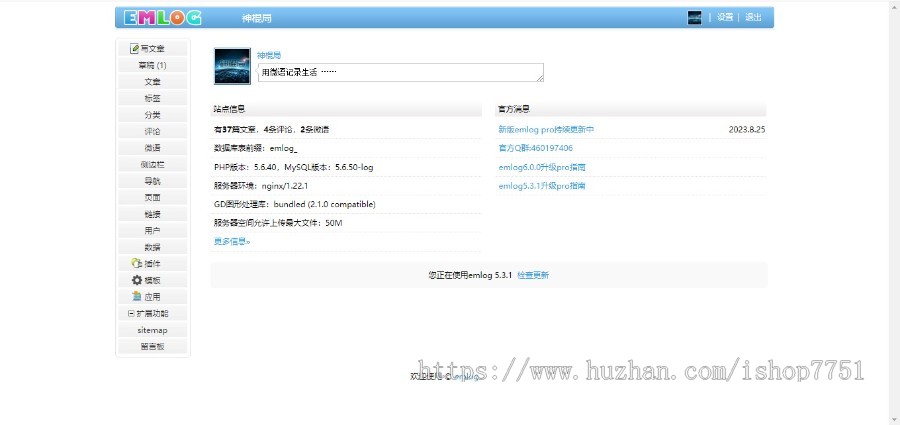
Task: Click the EMLOG logo in the header
Action: pos(162,17)
